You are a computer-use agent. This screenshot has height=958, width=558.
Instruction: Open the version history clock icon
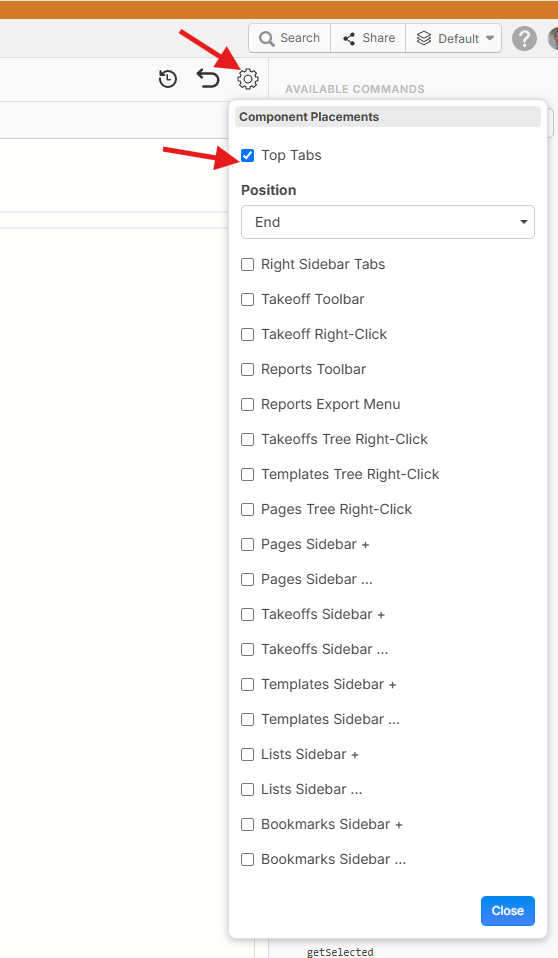(168, 79)
